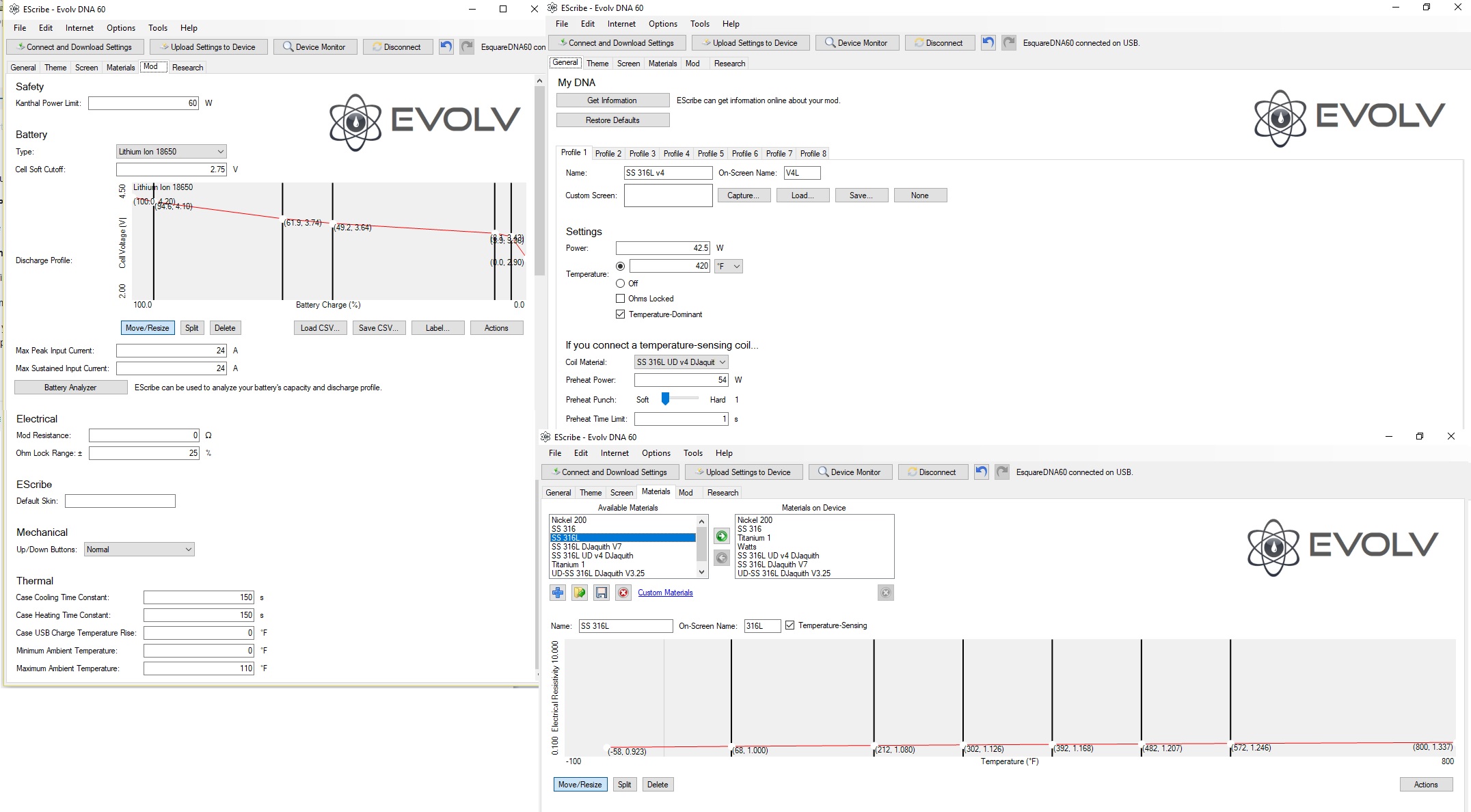The width and height of the screenshot is (1471, 812).
Task: Click the blue plus new material icon
Action: click(x=558, y=593)
